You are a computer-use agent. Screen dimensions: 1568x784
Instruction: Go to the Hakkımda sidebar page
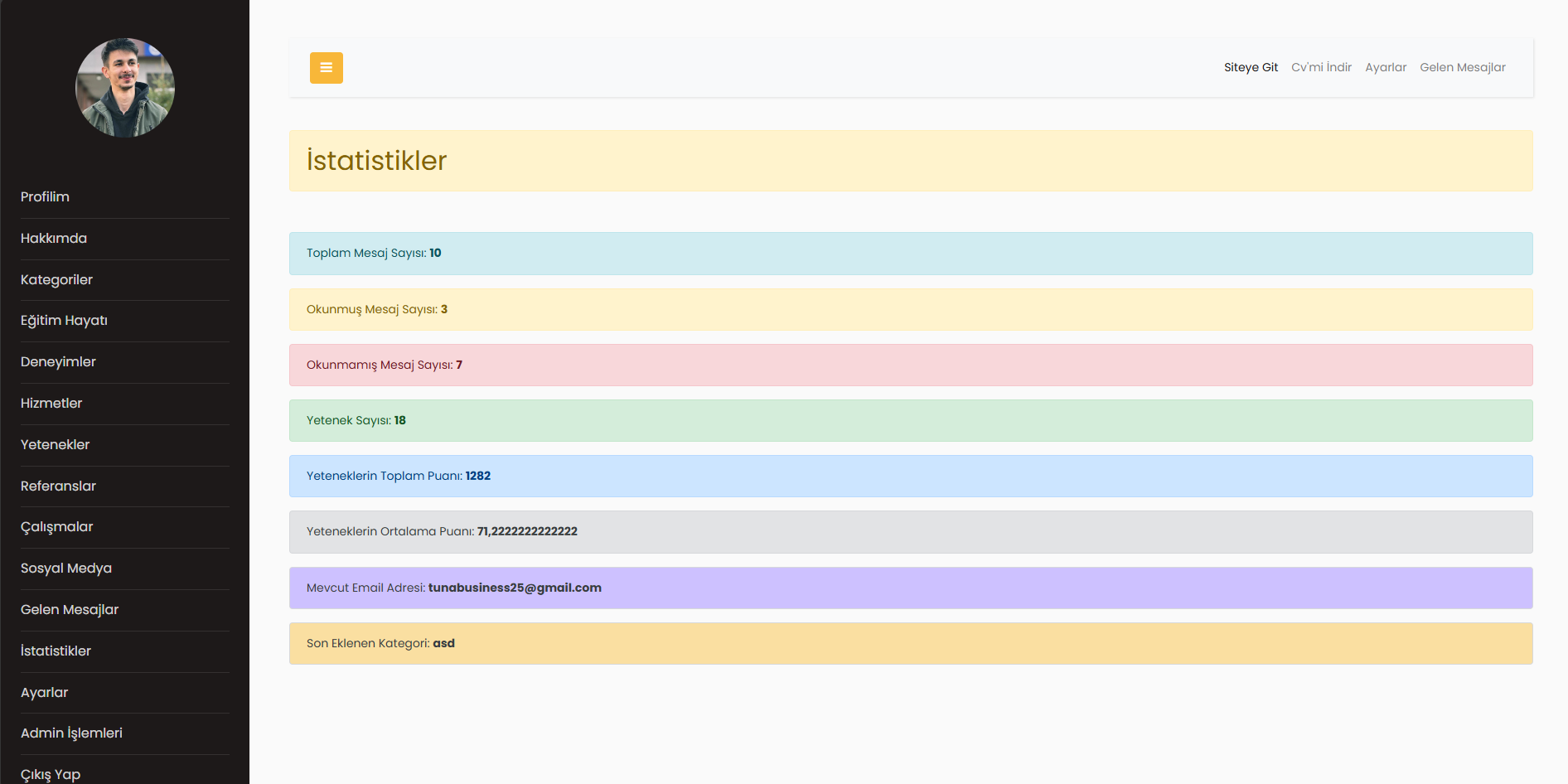[x=54, y=239]
